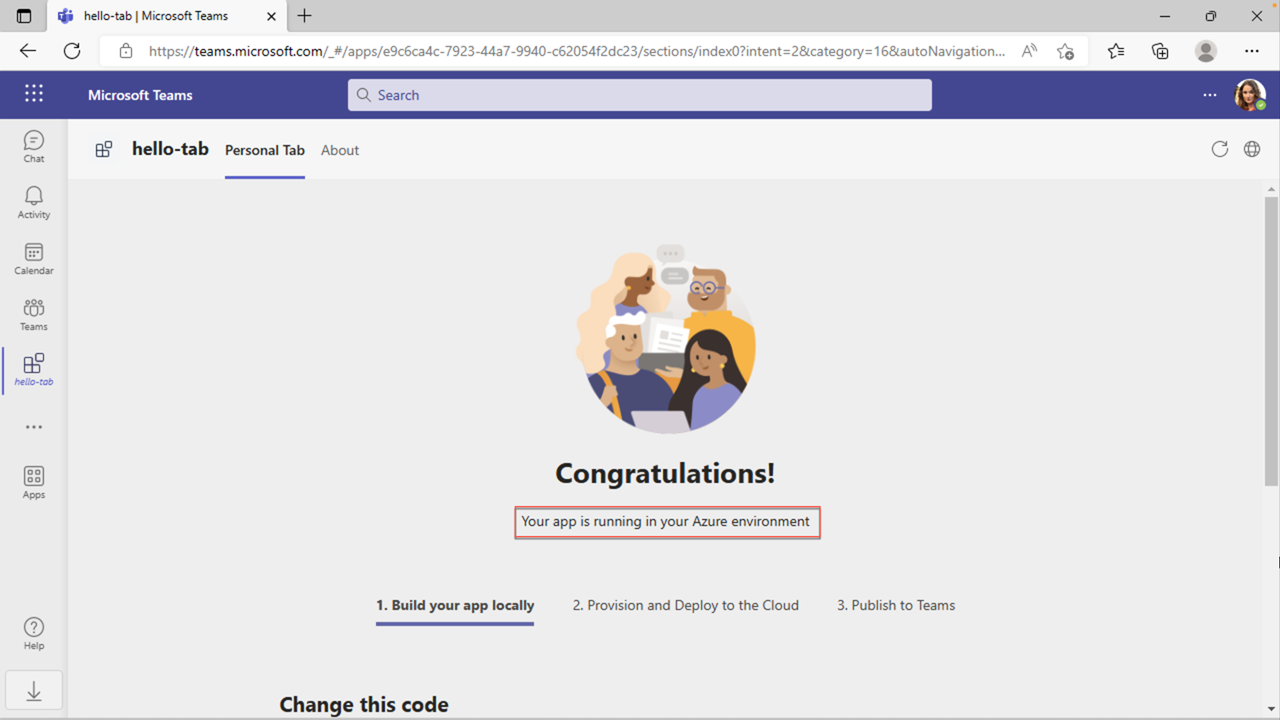Click the 'Change this code' heading
This screenshot has height=720, width=1280.
(x=364, y=705)
